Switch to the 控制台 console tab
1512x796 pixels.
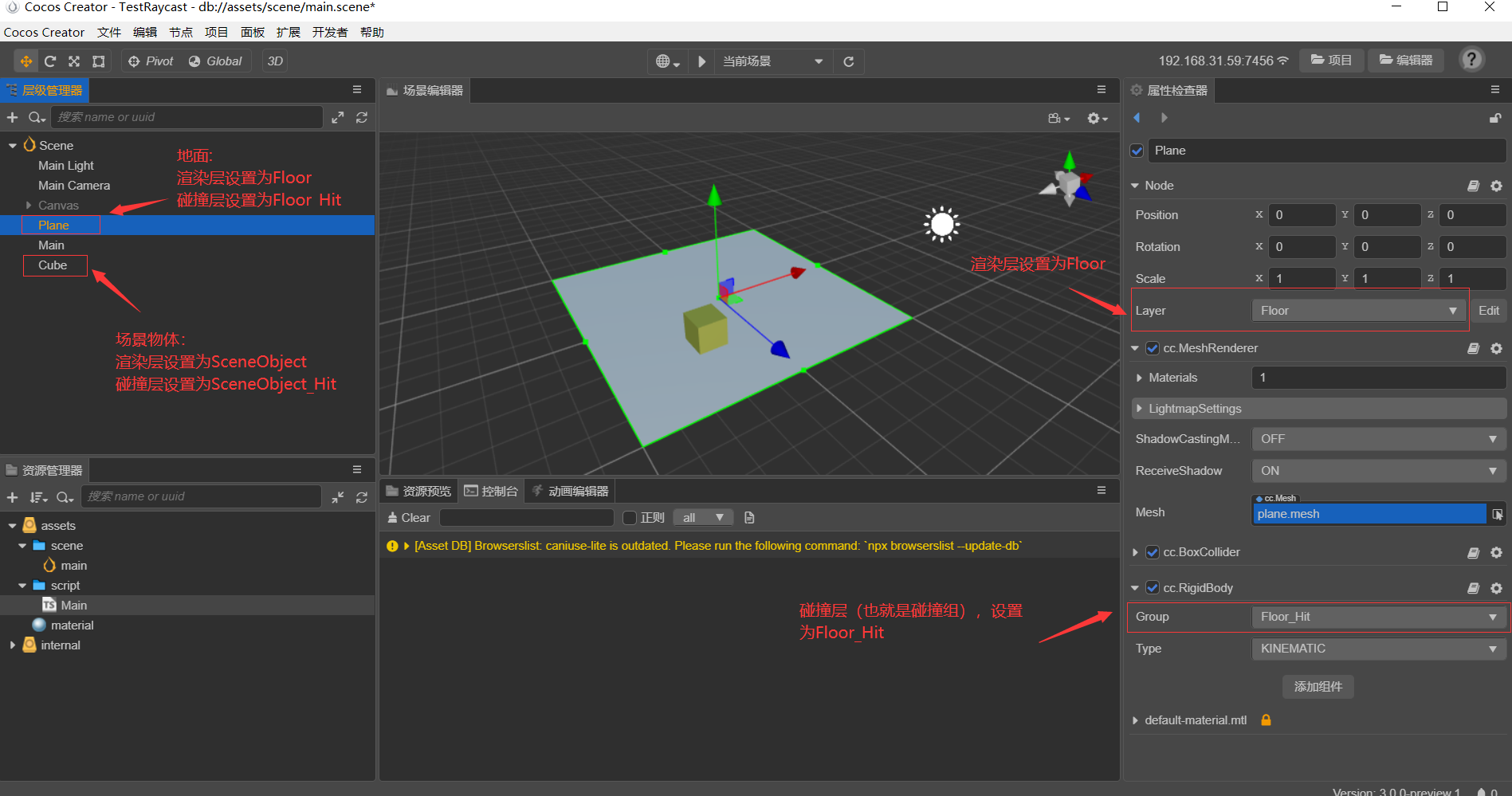click(x=492, y=491)
